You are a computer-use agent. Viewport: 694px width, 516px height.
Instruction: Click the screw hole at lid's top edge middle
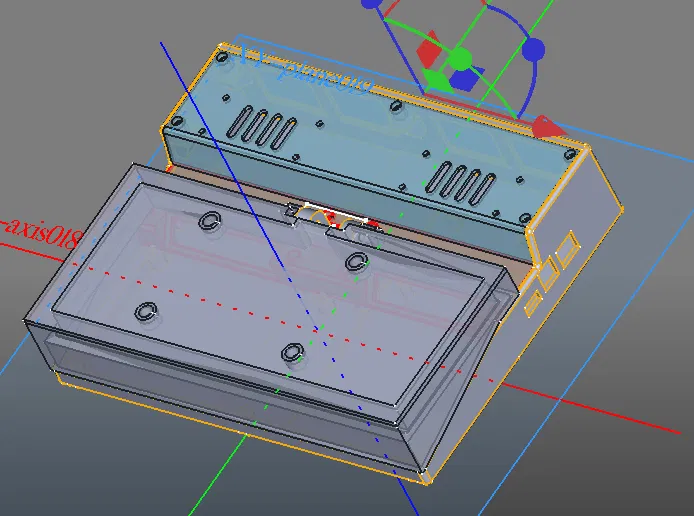tap(396, 106)
